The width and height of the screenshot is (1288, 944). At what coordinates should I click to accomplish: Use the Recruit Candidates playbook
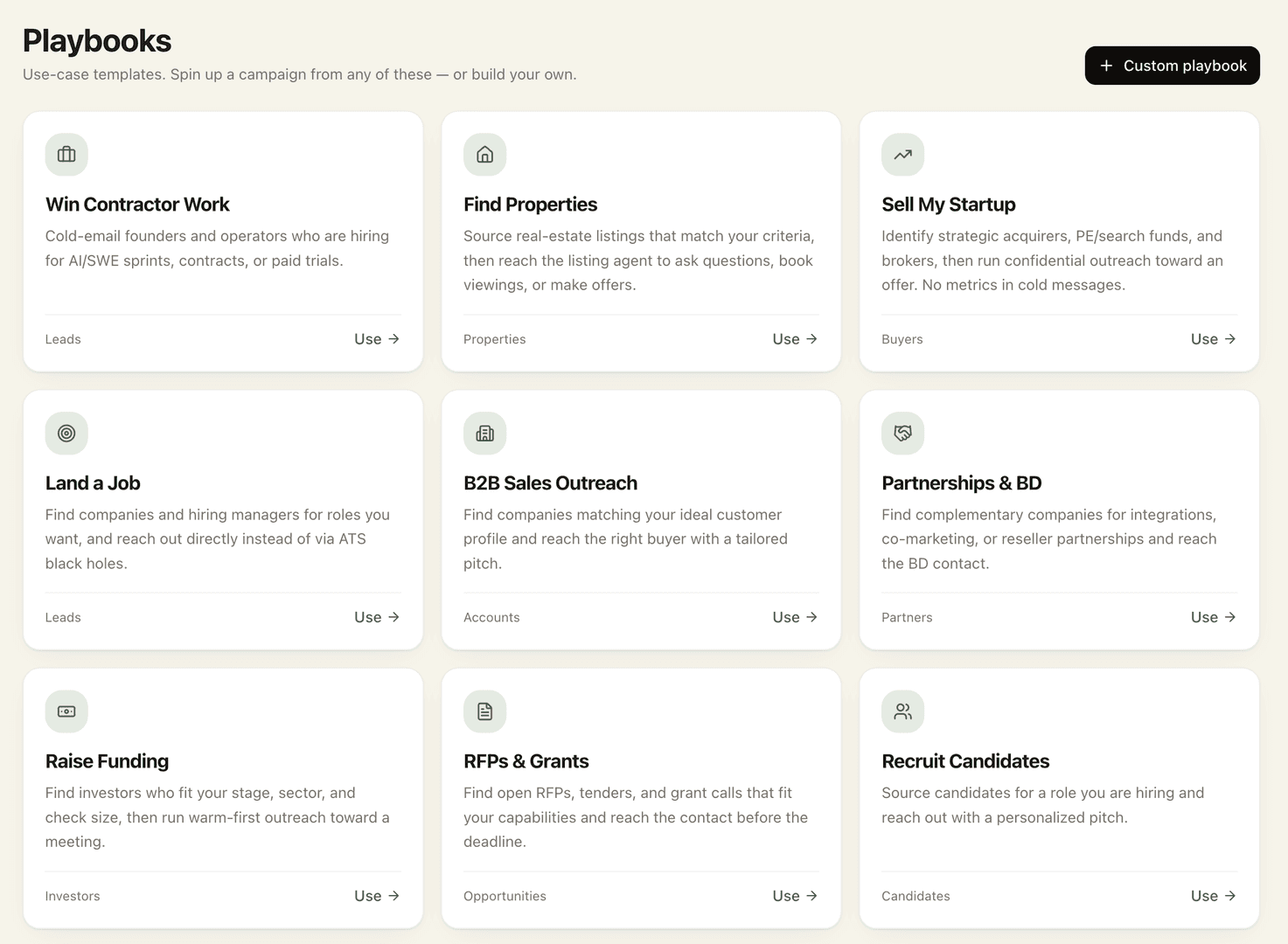[1213, 896]
